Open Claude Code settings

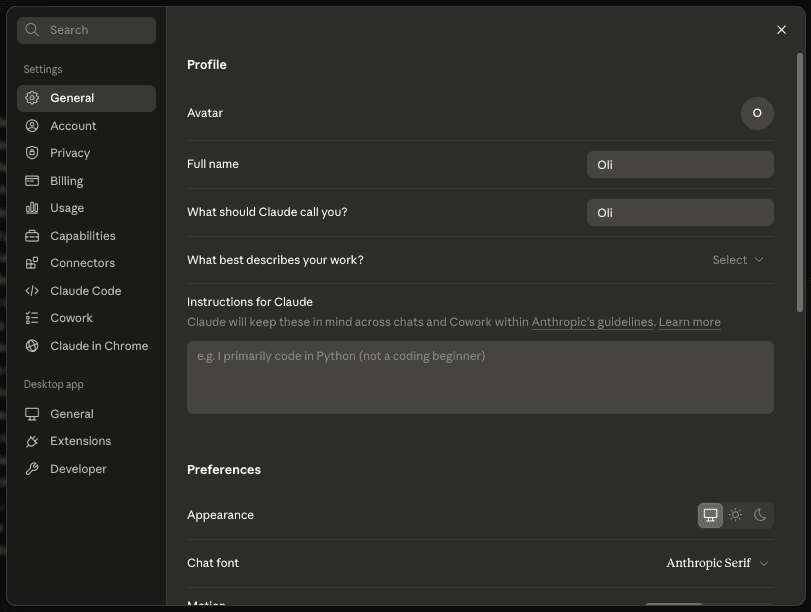pos(86,291)
